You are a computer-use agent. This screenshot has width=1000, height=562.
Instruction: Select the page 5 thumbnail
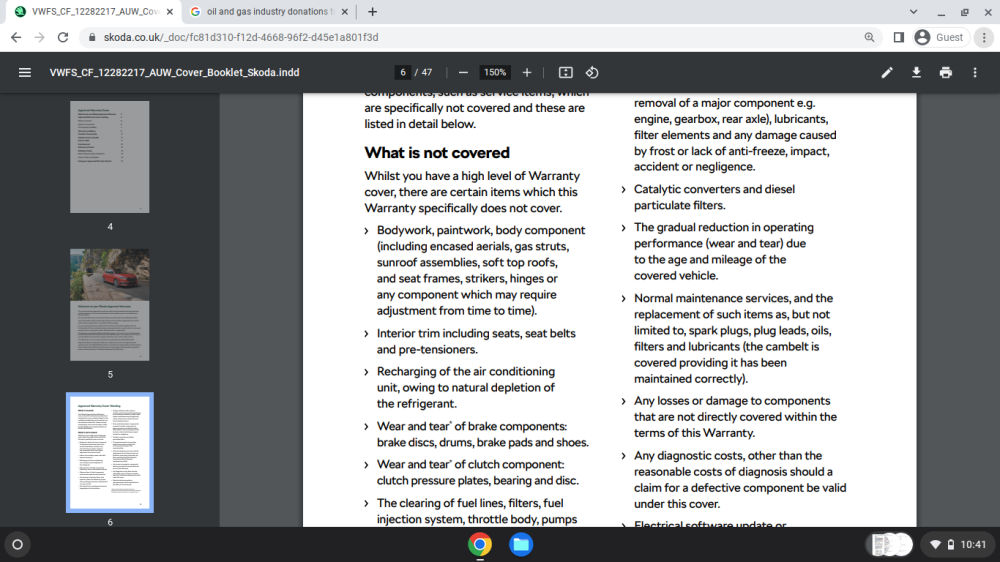(x=110, y=305)
